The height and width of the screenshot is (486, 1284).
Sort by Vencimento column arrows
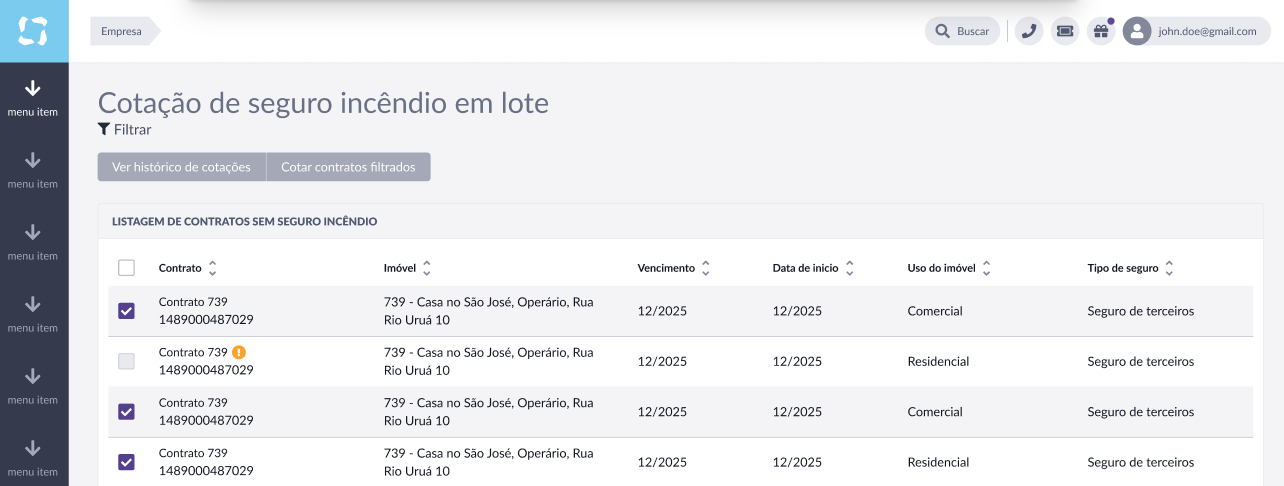705,268
